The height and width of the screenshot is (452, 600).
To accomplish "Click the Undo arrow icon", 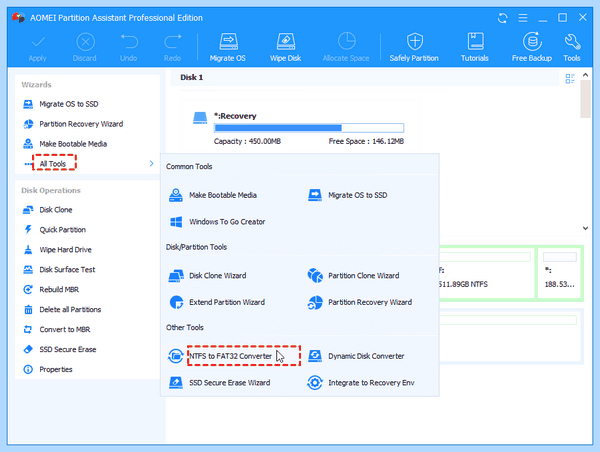I will (129, 42).
